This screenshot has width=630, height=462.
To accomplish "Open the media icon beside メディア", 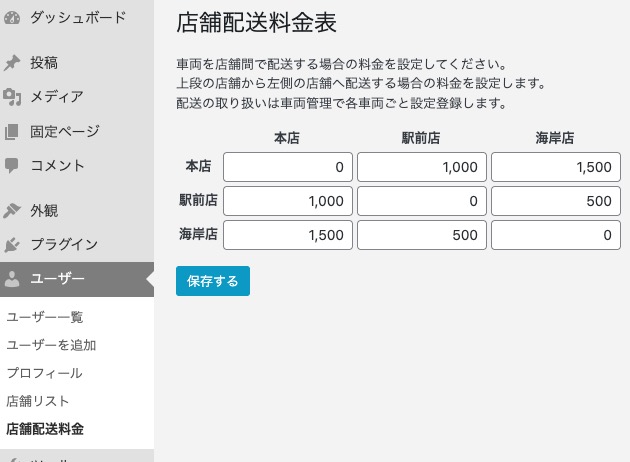I will tap(12, 97).
